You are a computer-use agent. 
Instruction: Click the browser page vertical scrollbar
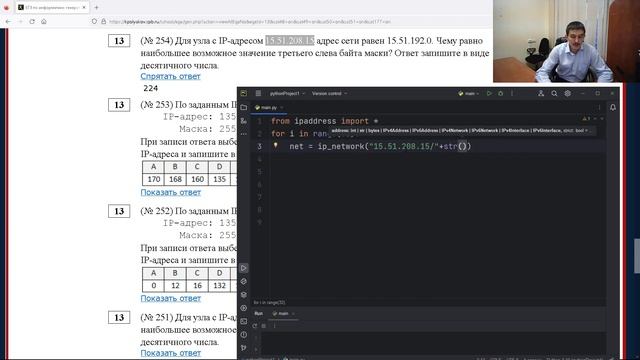pos(637,256)
